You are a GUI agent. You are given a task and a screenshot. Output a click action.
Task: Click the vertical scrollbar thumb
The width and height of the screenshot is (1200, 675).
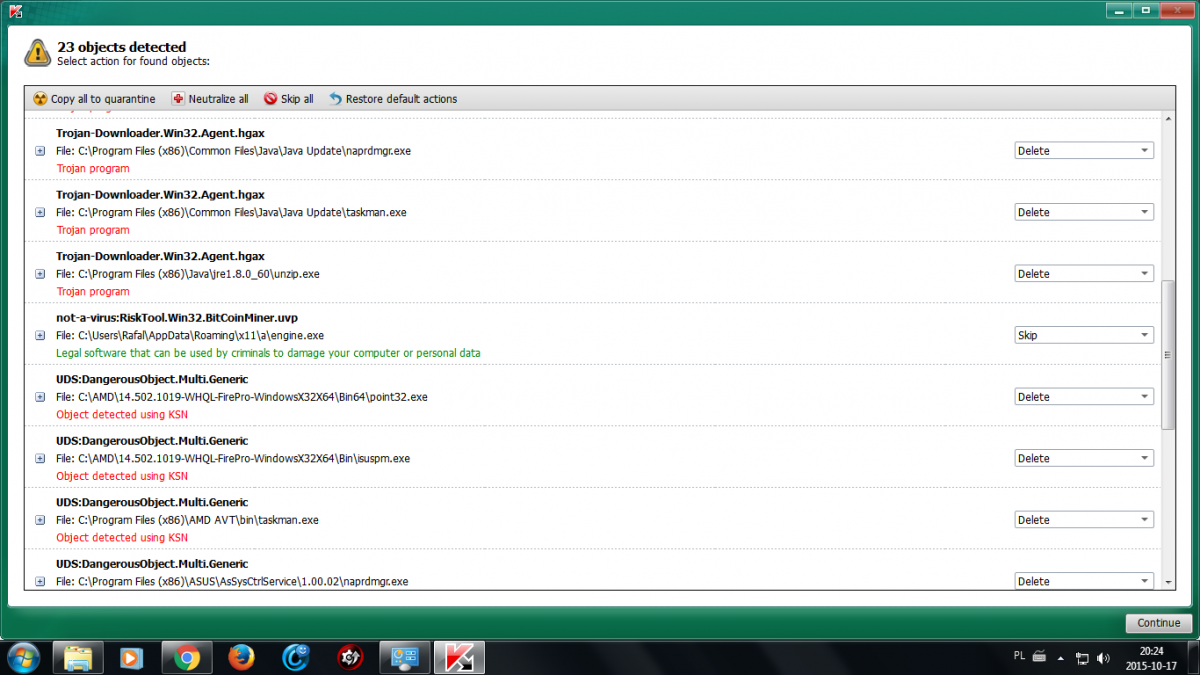point(1168,355)
